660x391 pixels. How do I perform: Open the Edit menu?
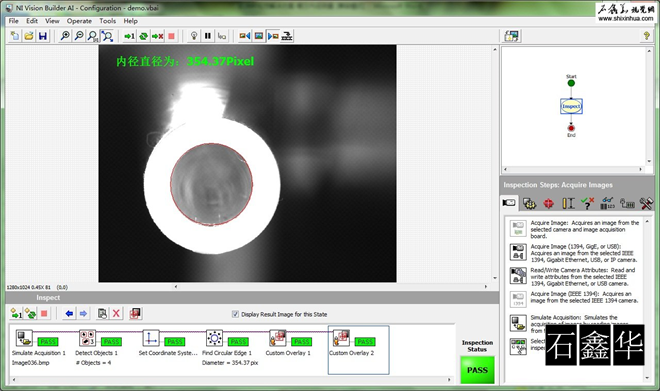32,21
